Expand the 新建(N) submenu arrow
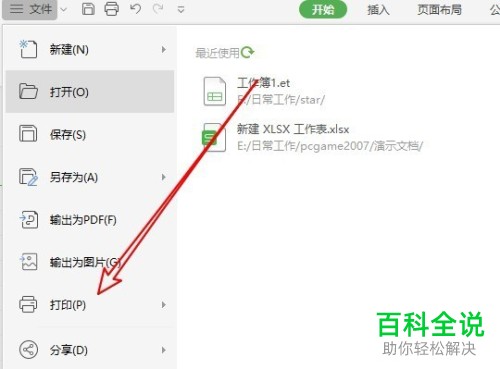 163,50
